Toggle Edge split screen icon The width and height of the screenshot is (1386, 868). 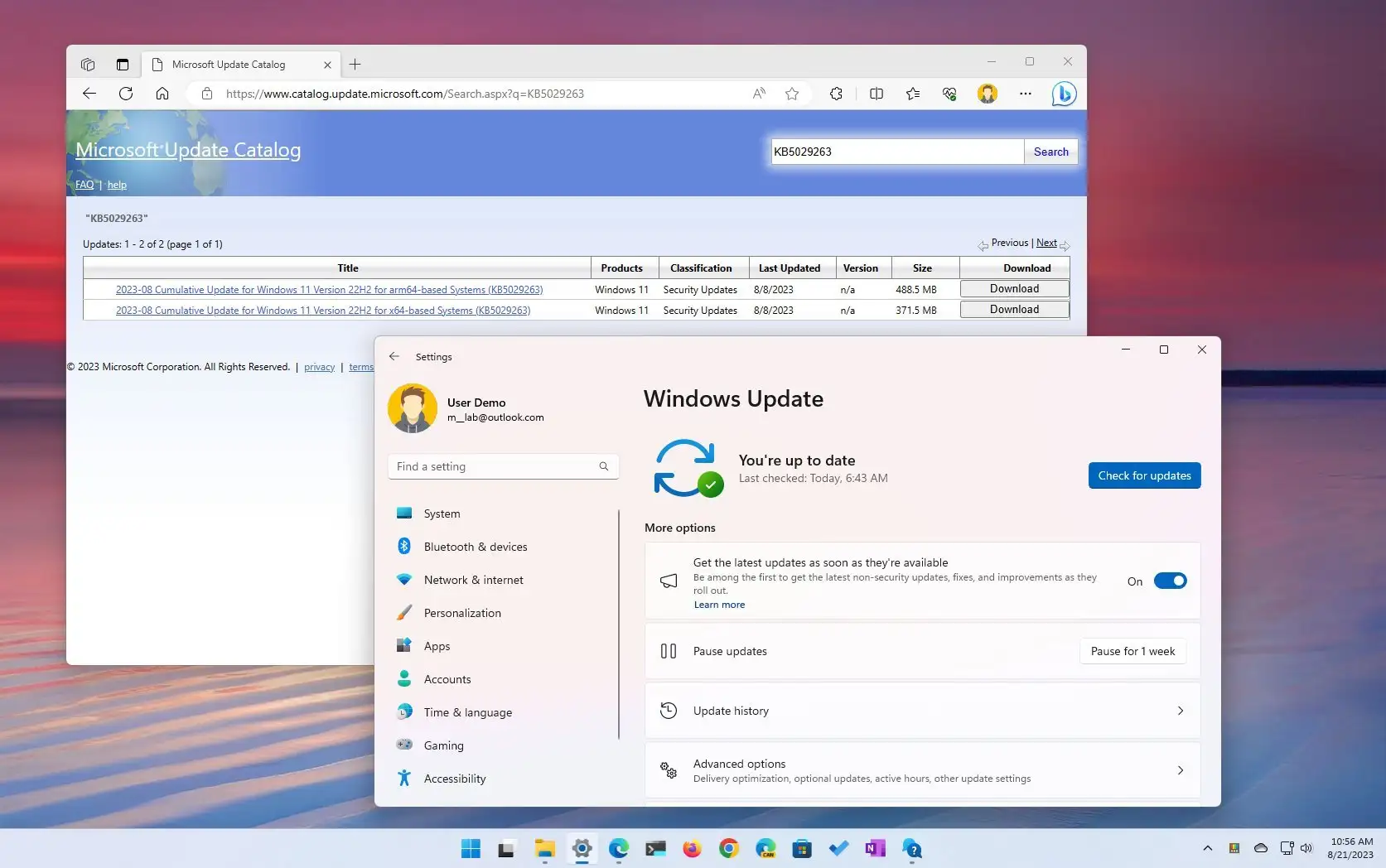click(x=877, y=94)
